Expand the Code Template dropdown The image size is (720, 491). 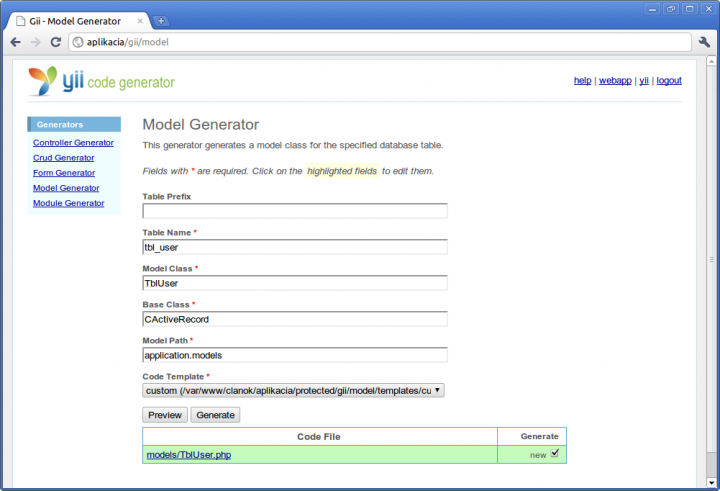[293, 390]
